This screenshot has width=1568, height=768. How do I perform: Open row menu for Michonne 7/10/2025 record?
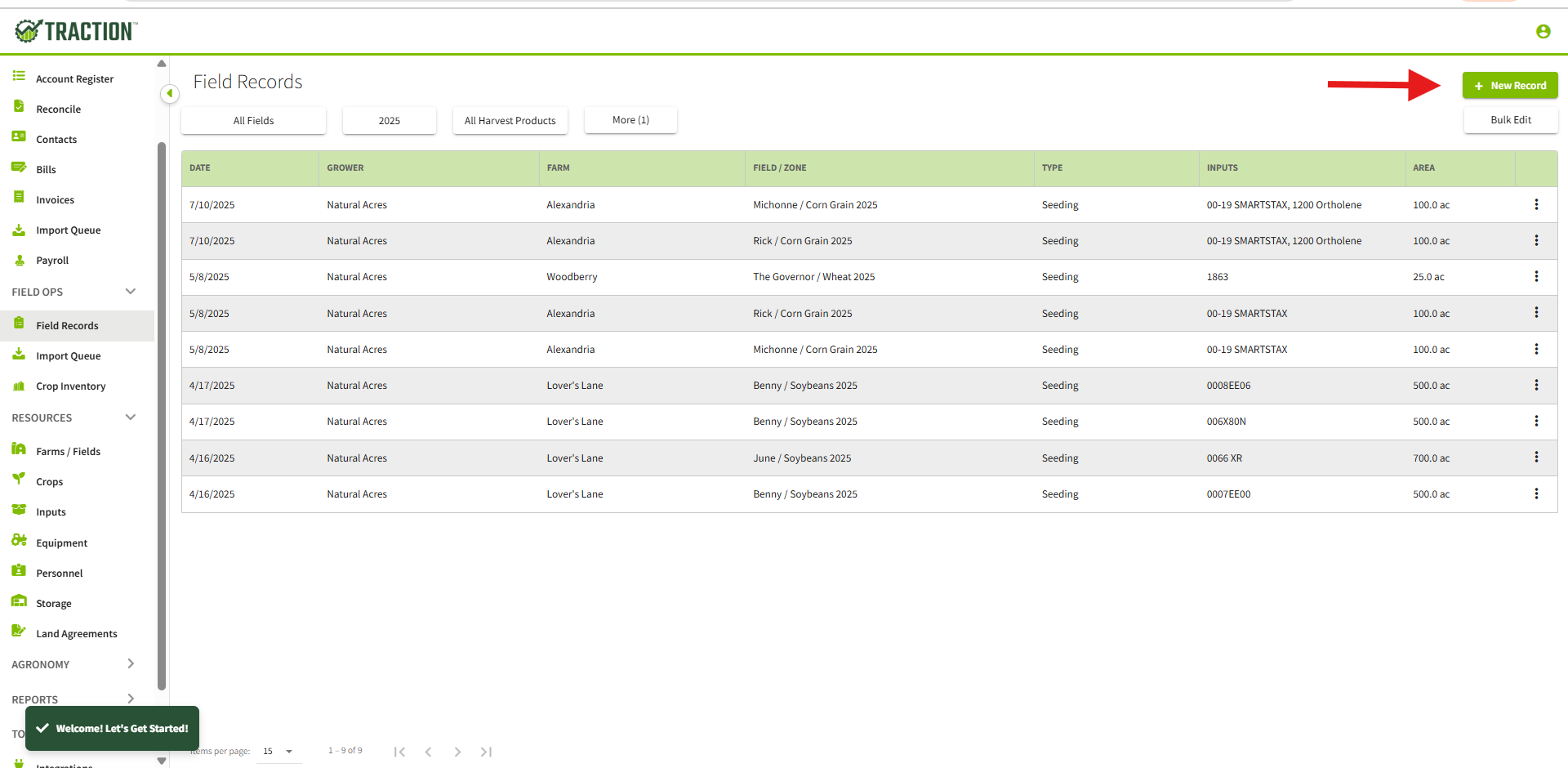1536,204
